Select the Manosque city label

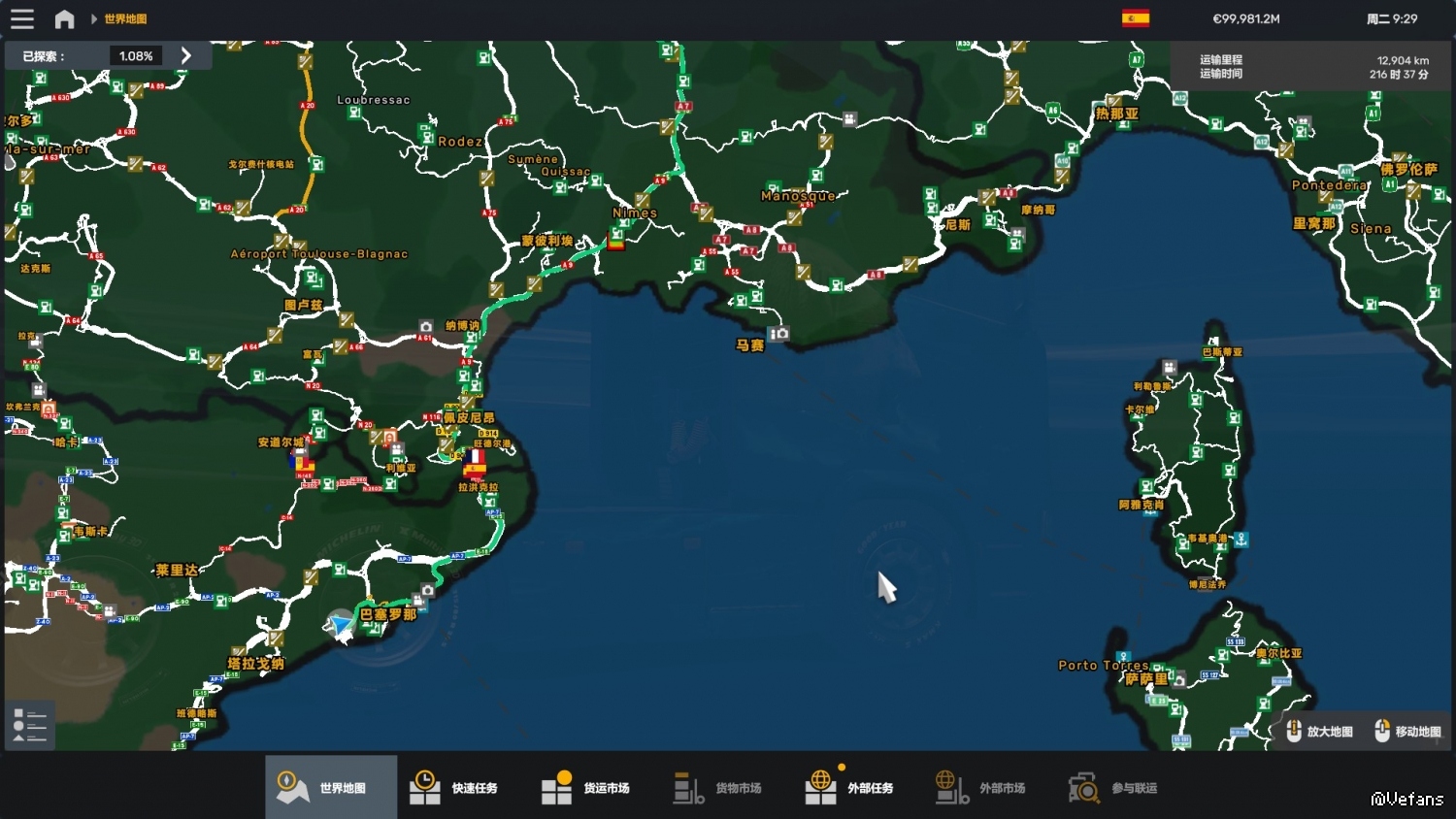coord(798,196)
